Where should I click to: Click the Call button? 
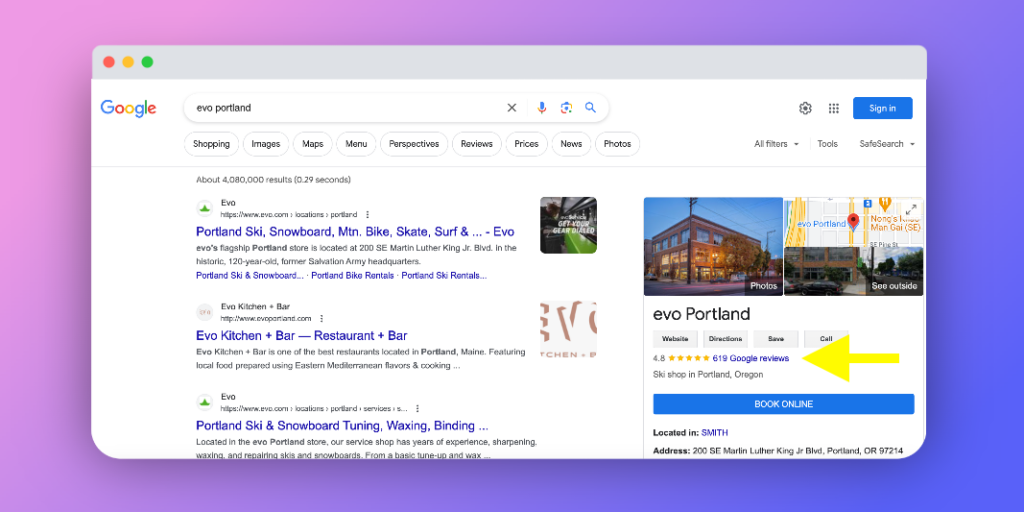coord(826,339)
